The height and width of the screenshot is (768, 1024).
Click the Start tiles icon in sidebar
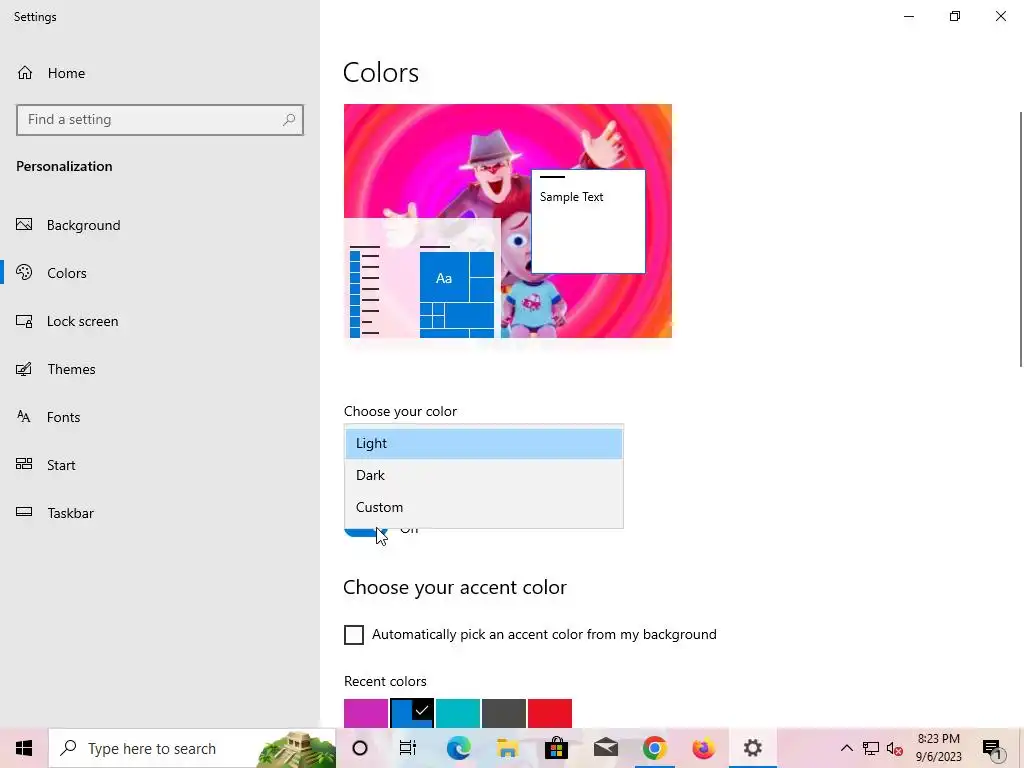point(24,464)
